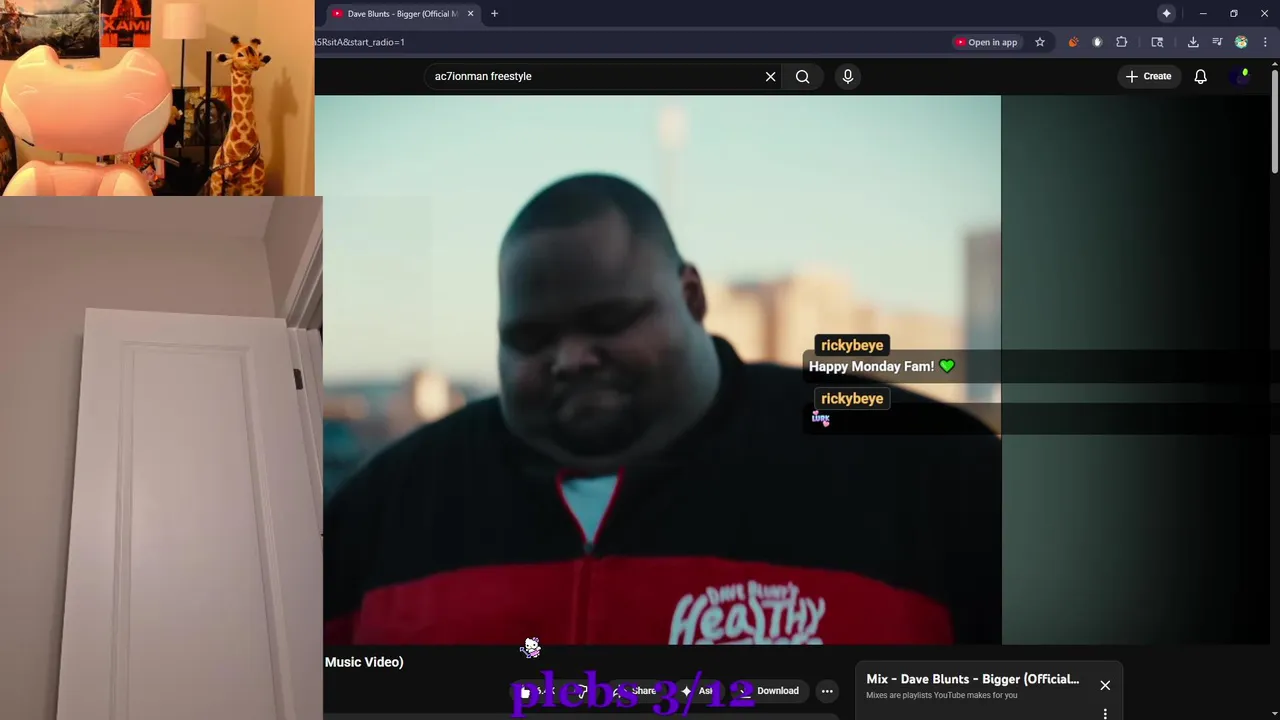The image size is (1280, 720).
Task: Open the Chrome profile avatar
Action: 1241,42
